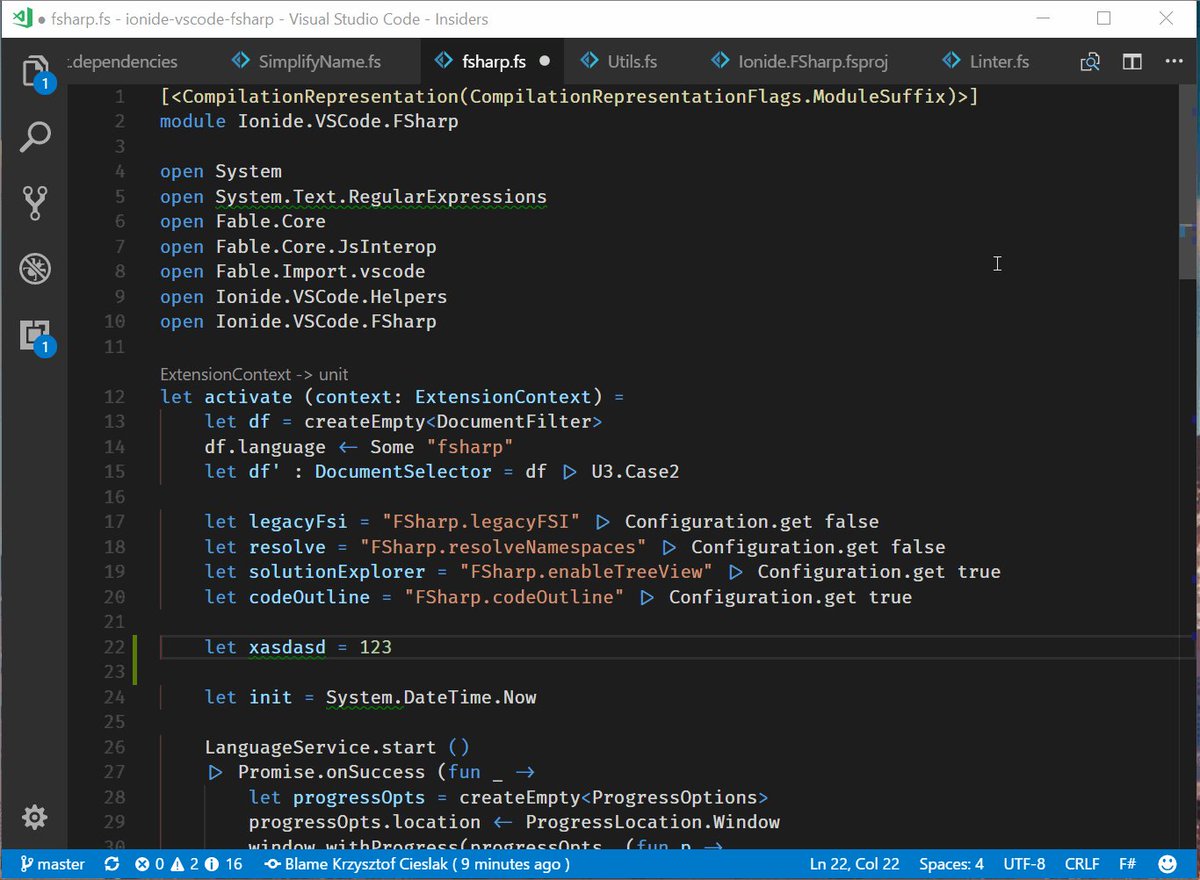
Task: Open the Source Control view
Action: coord(35,203)
